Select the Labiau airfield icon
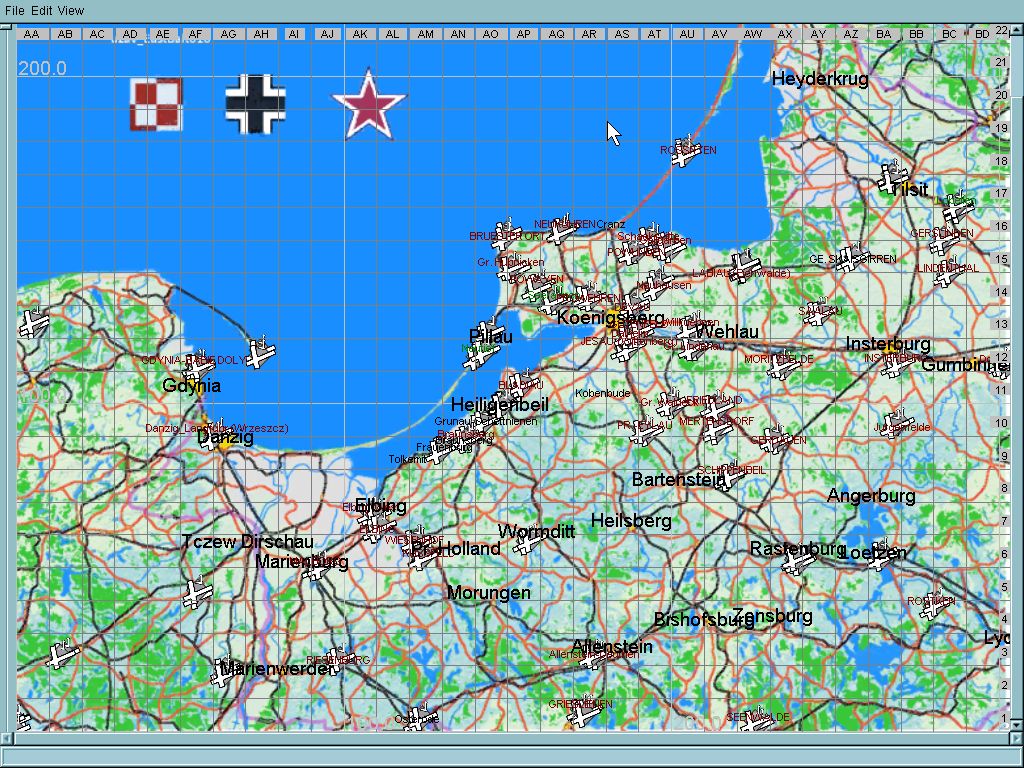1024x768 pixels. (744, 266)
